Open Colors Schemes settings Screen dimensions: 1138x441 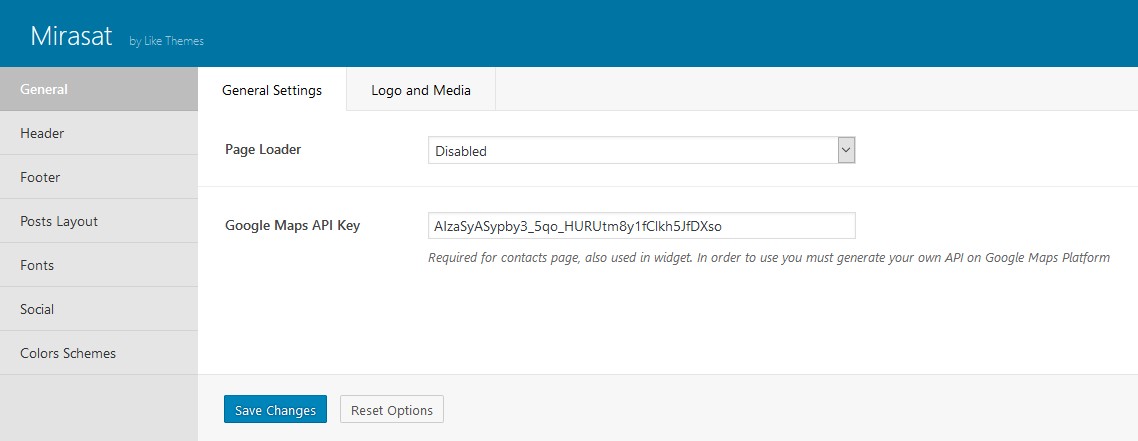click(x=99, y=353)
